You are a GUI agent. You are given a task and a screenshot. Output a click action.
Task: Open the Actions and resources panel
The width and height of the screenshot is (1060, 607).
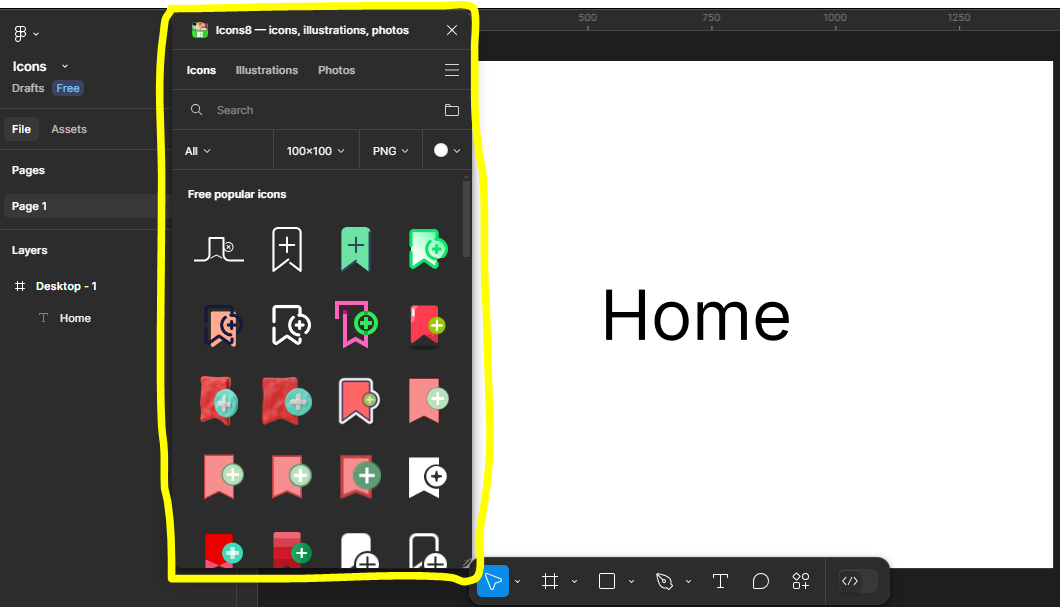(x=800, y=581)
